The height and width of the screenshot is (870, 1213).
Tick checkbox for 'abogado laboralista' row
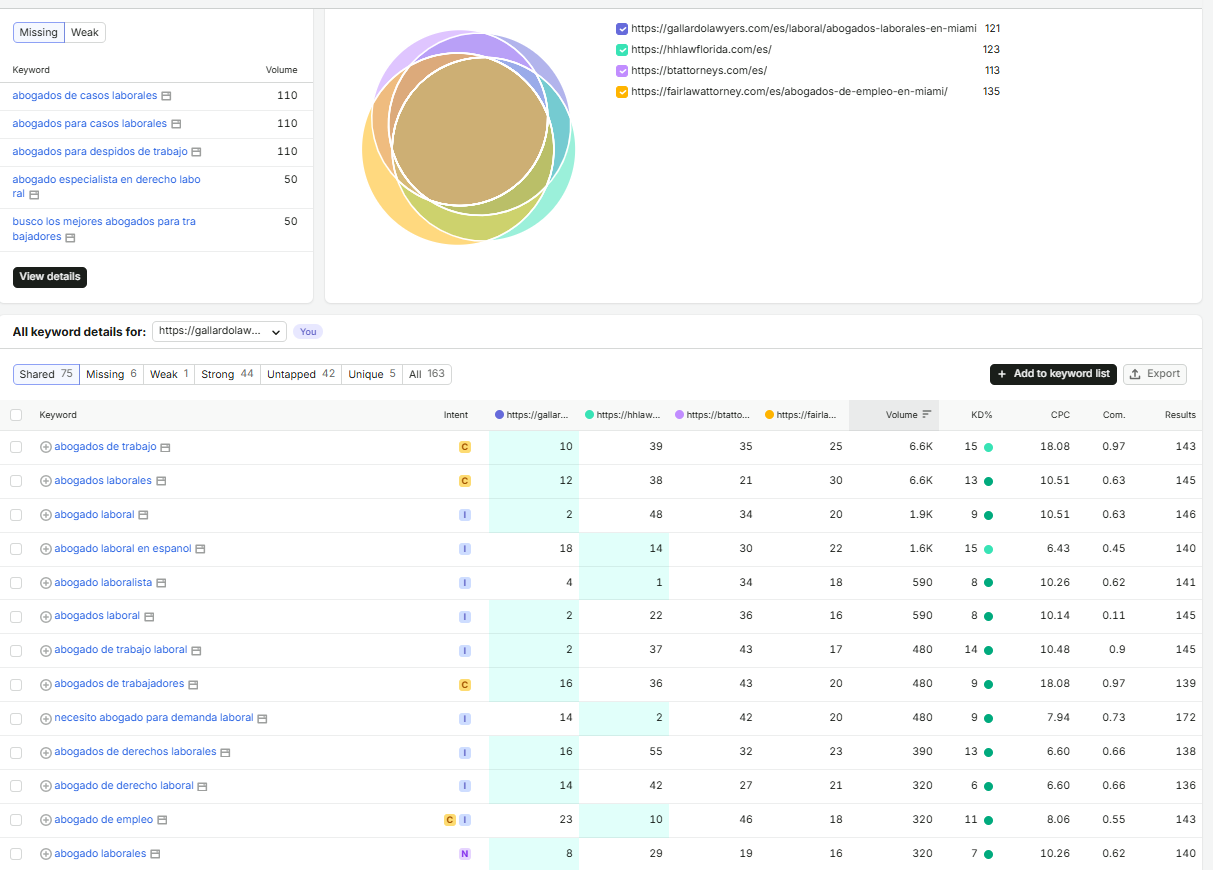pos(16,583)
